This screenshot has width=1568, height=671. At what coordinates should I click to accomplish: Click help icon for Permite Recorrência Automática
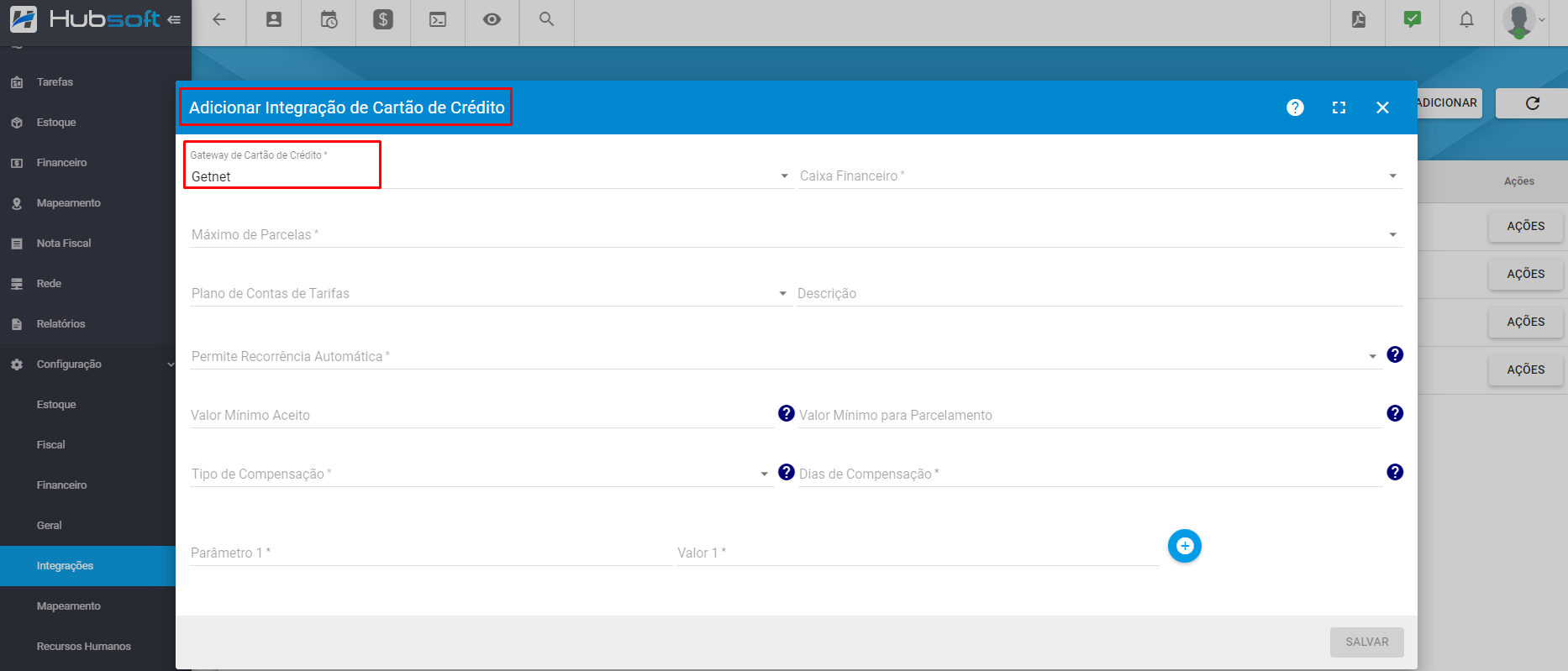[1395, 354]
